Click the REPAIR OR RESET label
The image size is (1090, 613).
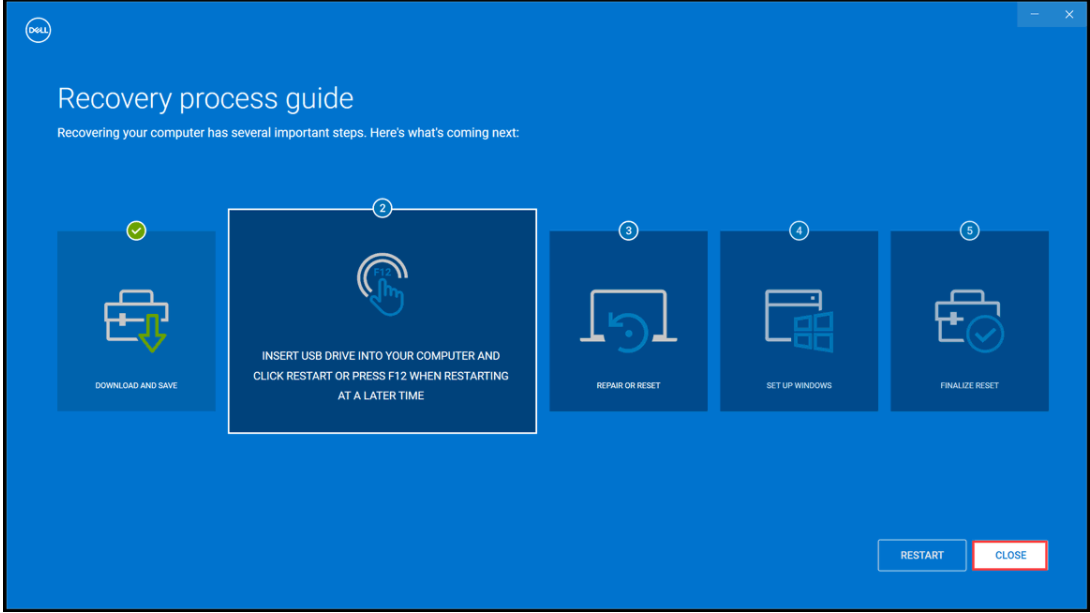(628, 385)
